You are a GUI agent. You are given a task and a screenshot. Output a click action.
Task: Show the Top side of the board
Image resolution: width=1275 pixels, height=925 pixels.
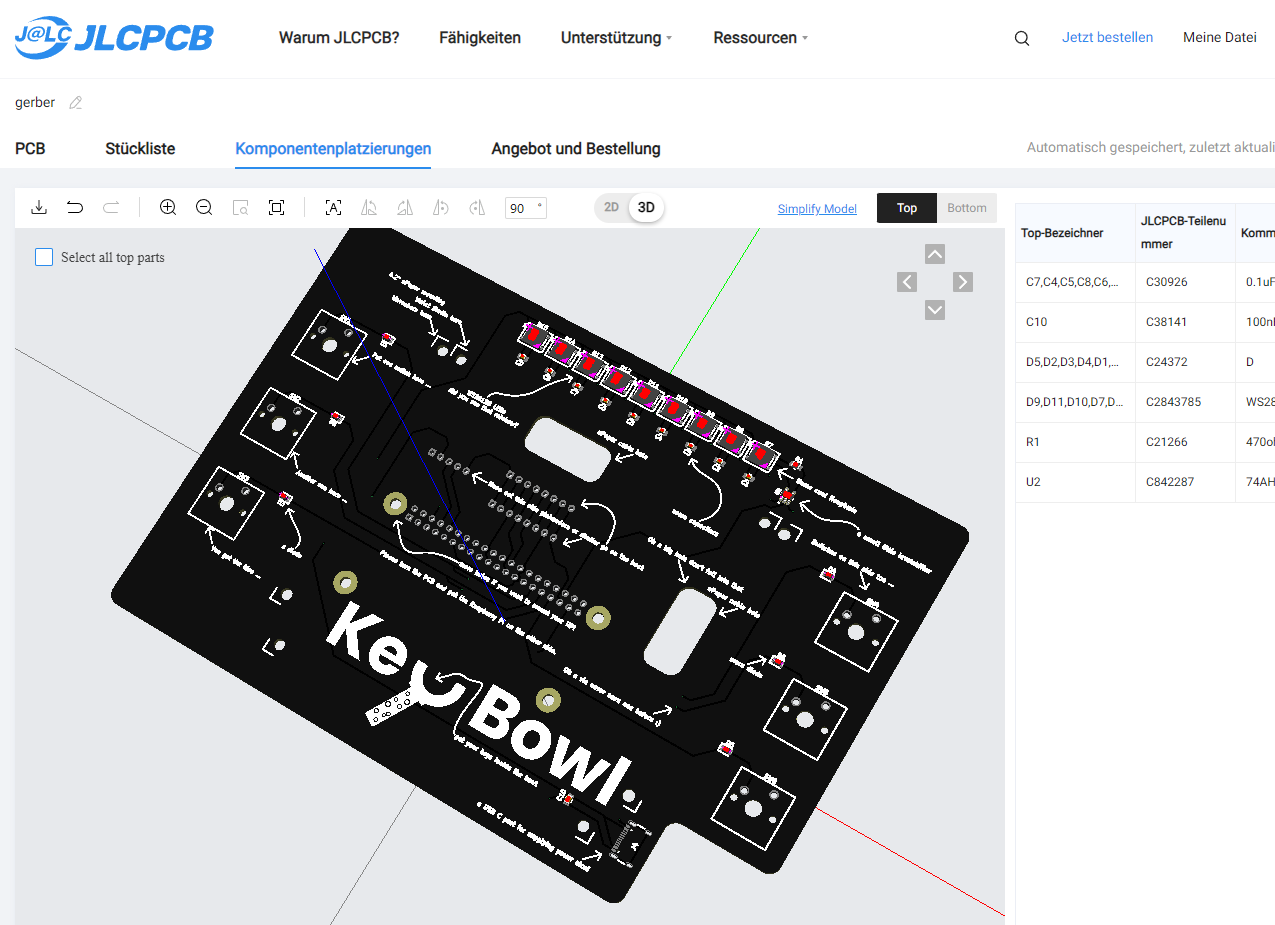click(907, 208)
